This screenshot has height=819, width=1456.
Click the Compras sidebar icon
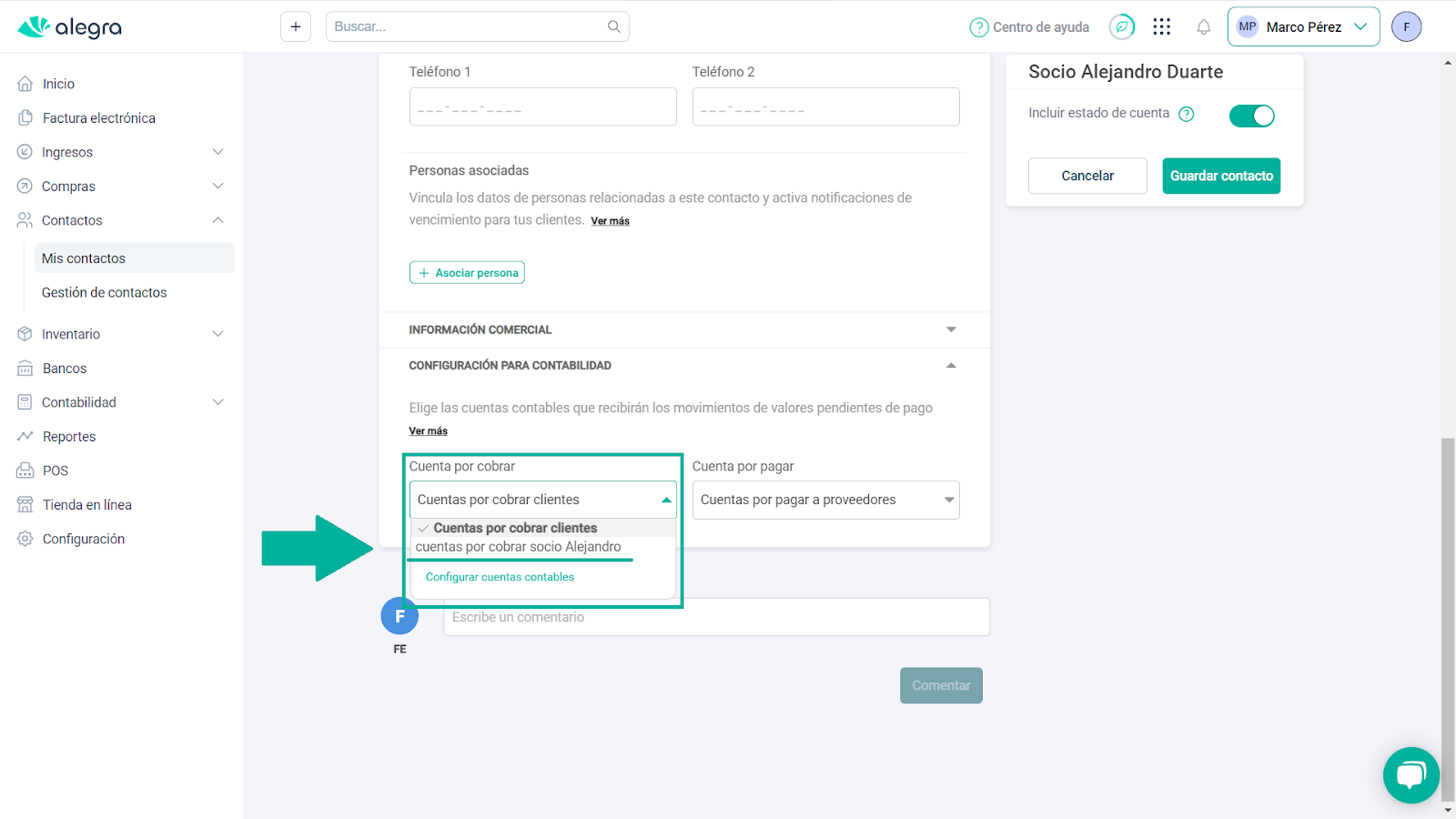[x=25, y=186]
